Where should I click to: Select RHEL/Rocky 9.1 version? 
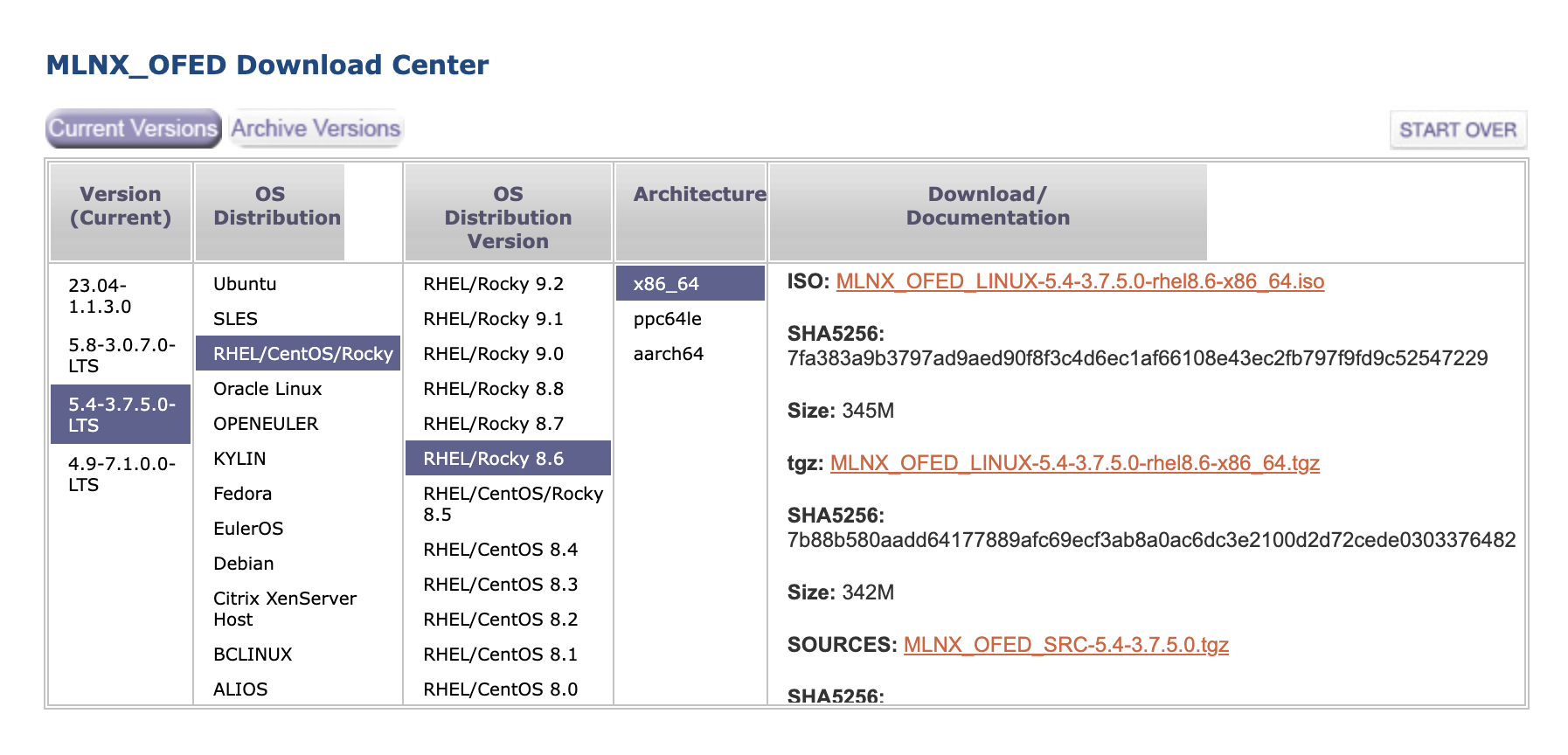(x=508, y=318)
